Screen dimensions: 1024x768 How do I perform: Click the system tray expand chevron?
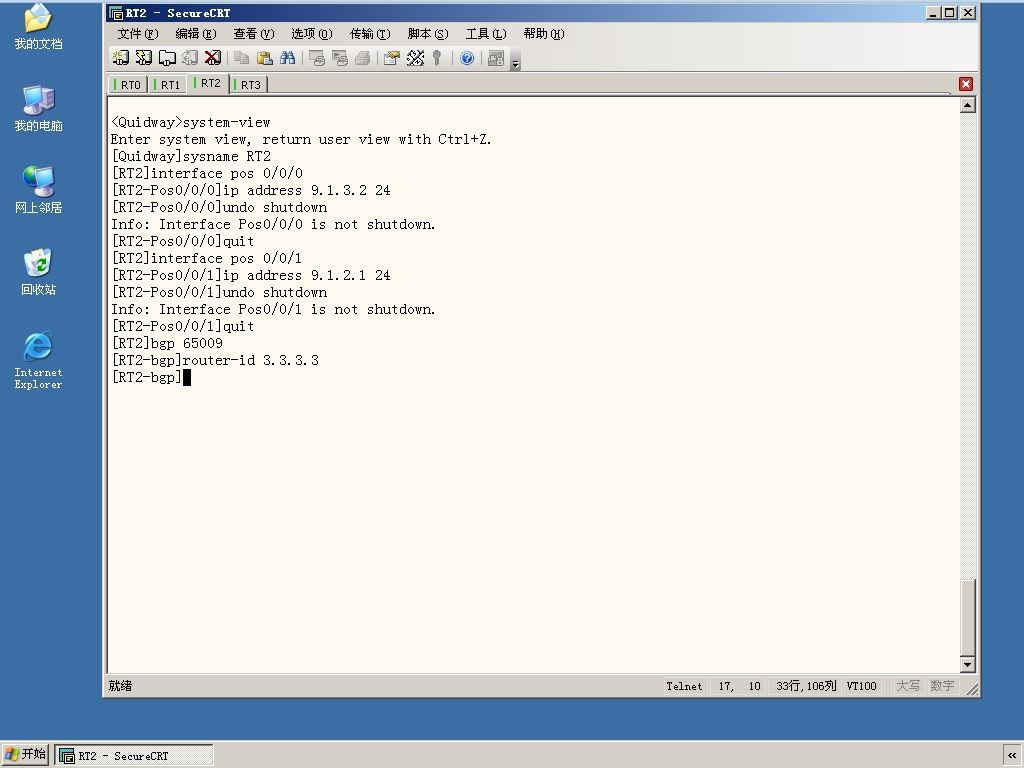(1012, 756)
